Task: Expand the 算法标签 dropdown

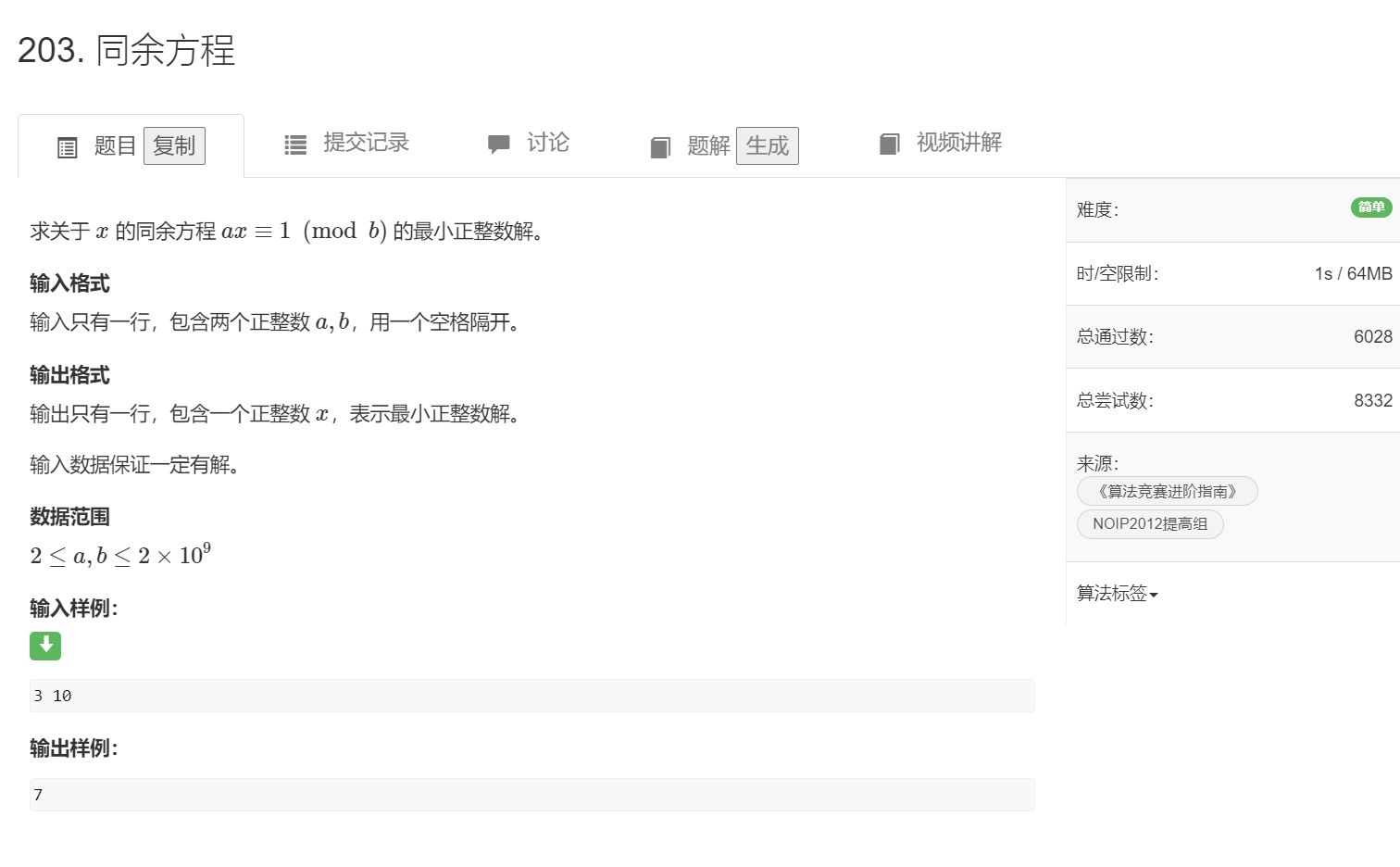Action: [x=1117, y=594]
